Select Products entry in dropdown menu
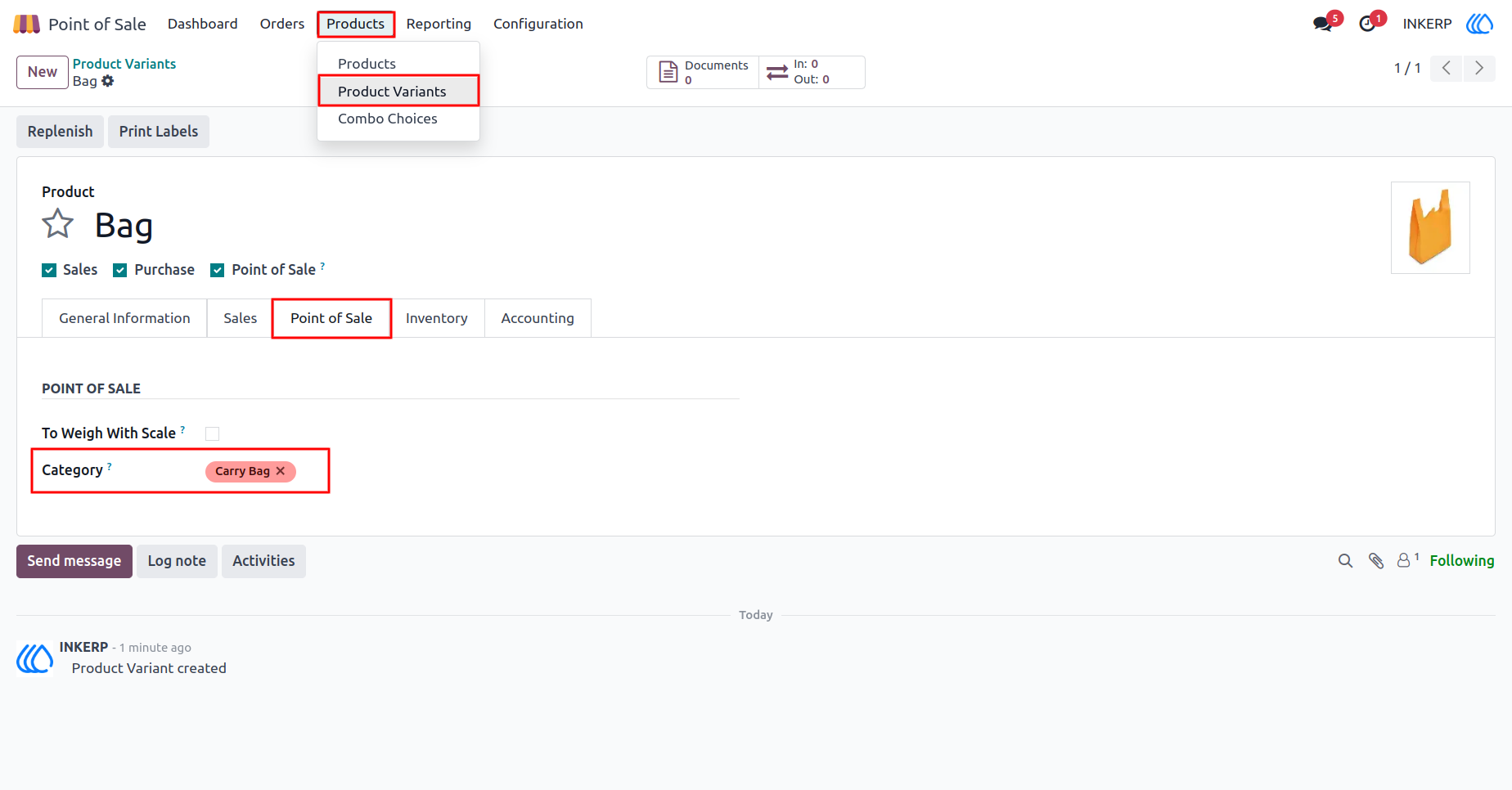 click(398, 64)
